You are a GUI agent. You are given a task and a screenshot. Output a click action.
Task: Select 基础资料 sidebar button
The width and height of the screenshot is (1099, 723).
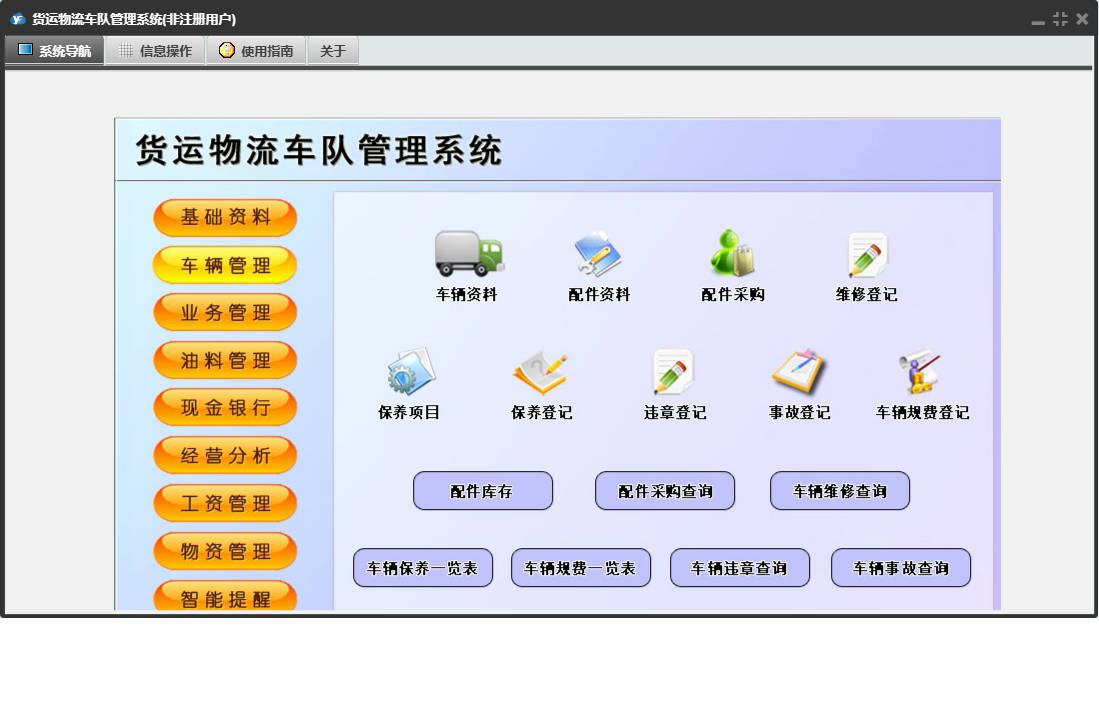pyautogui.click(x=225, y=217)
